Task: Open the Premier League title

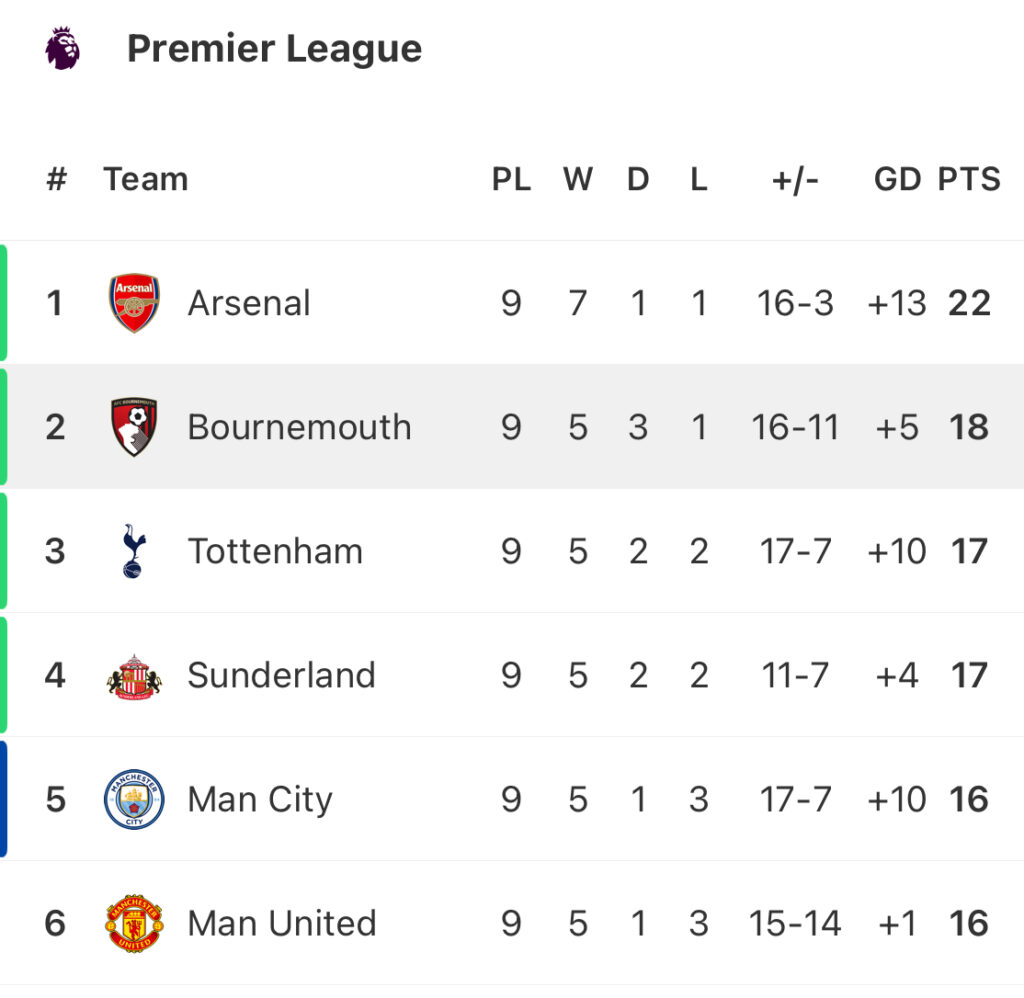Action: tap(274, 48)
